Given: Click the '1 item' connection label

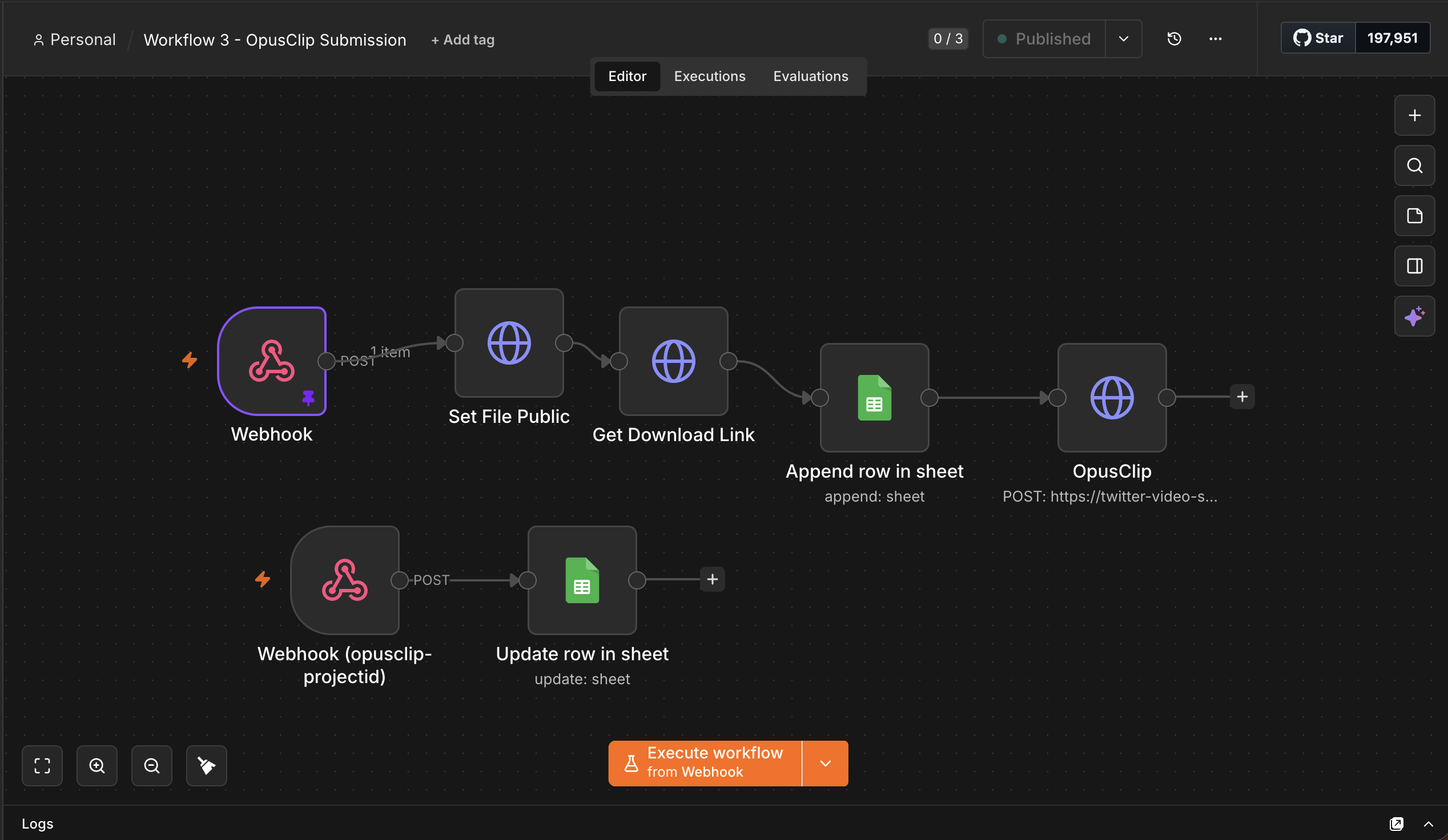Looking at the screenshot, I should (390, 352).
